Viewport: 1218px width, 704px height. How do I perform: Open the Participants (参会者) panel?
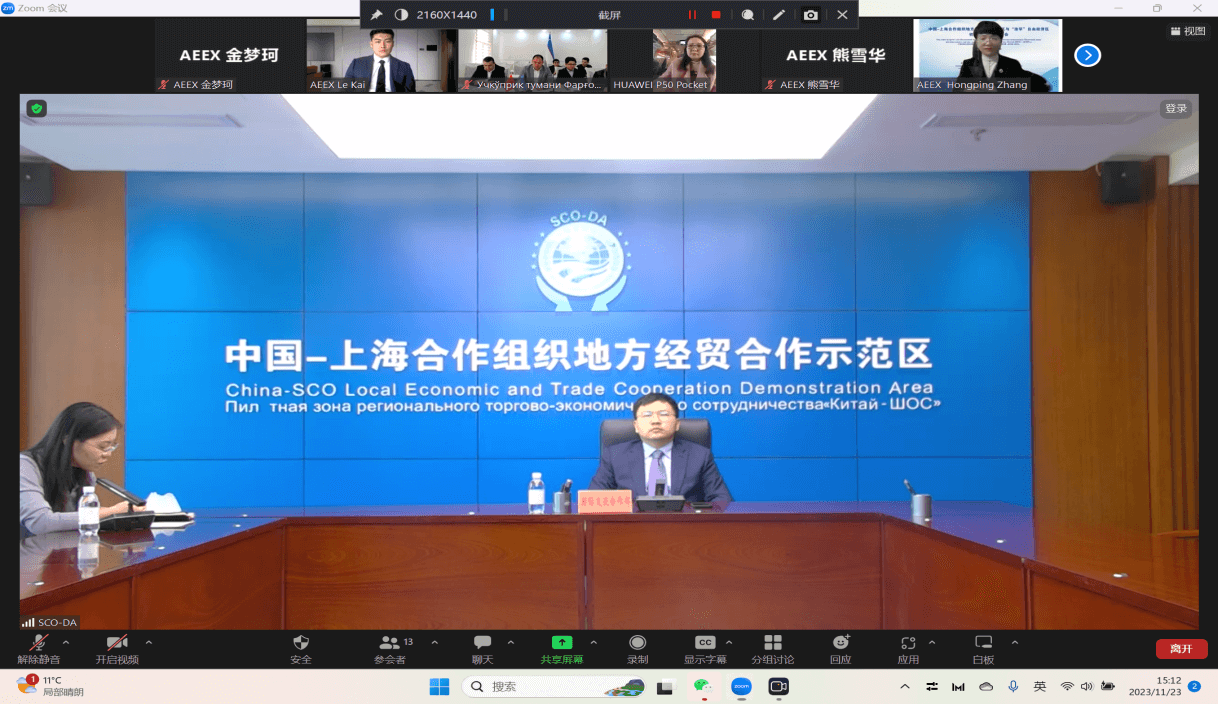(x=390, y=644)
